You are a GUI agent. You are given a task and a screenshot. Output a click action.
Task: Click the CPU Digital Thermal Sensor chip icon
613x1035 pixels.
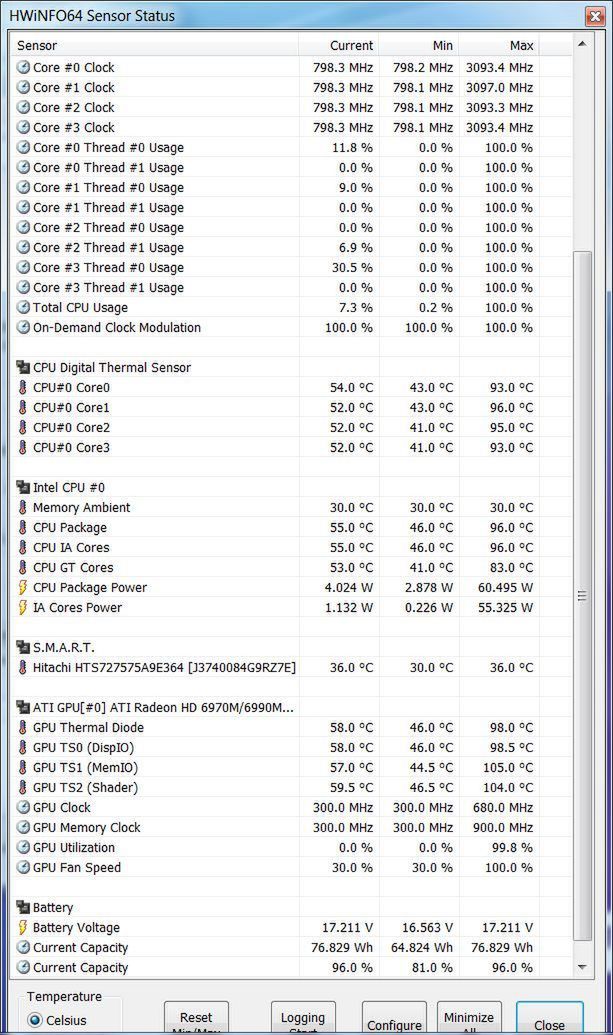coord(23,367)
